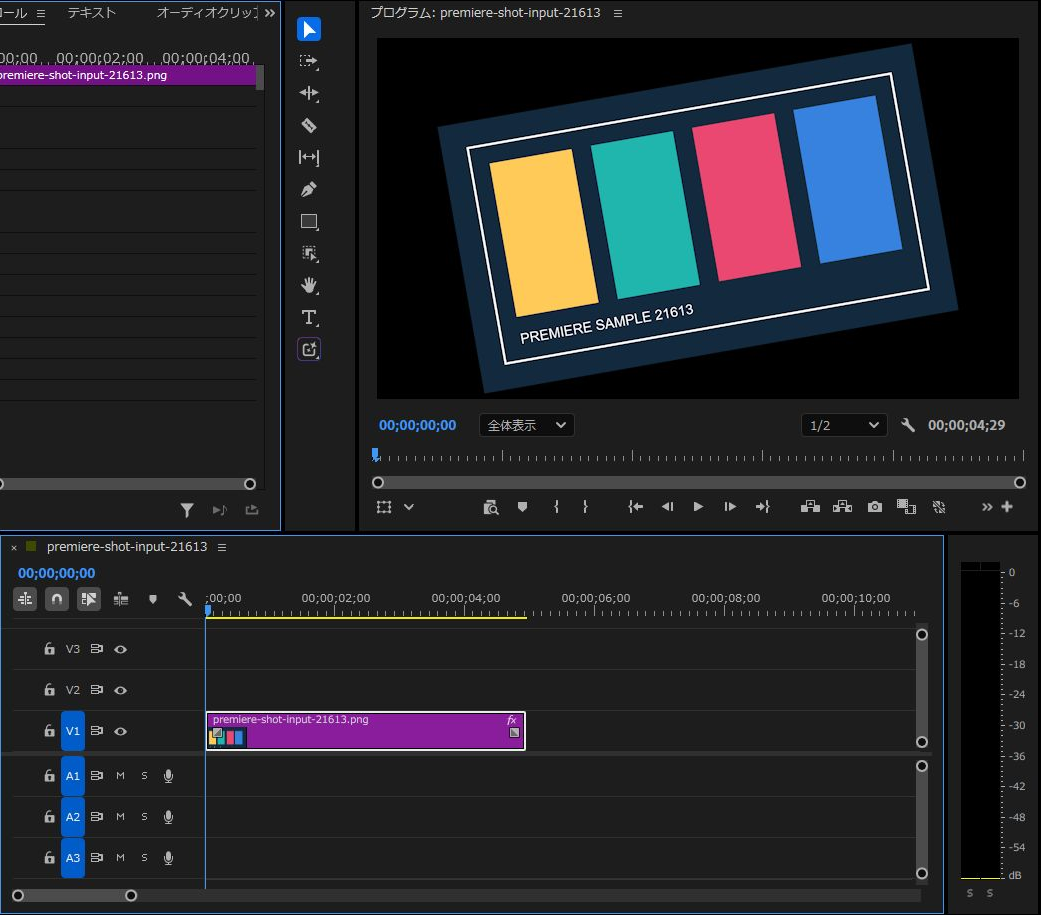Go to In point
This screenshot has height=915, width=1041.
coord(635,507)
